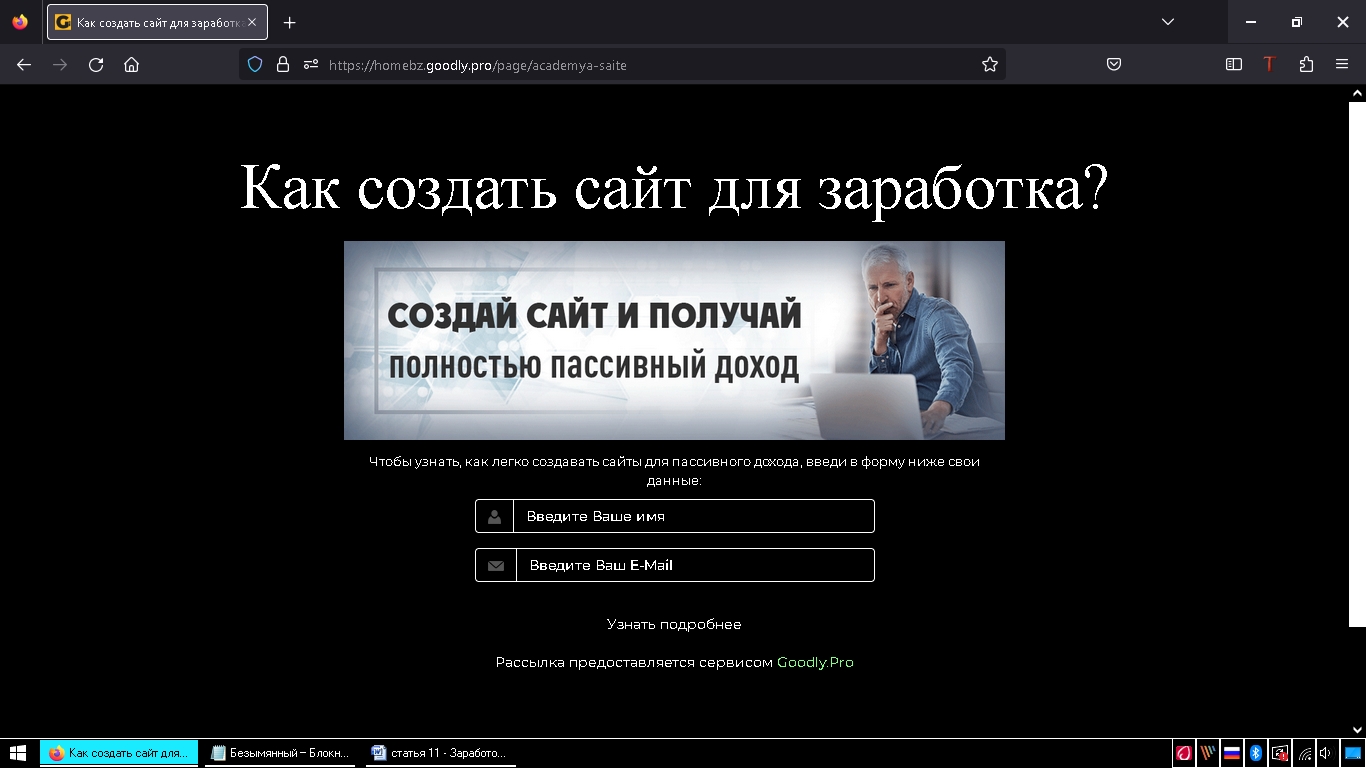Click the striped colored lines tray icon

1208,753
